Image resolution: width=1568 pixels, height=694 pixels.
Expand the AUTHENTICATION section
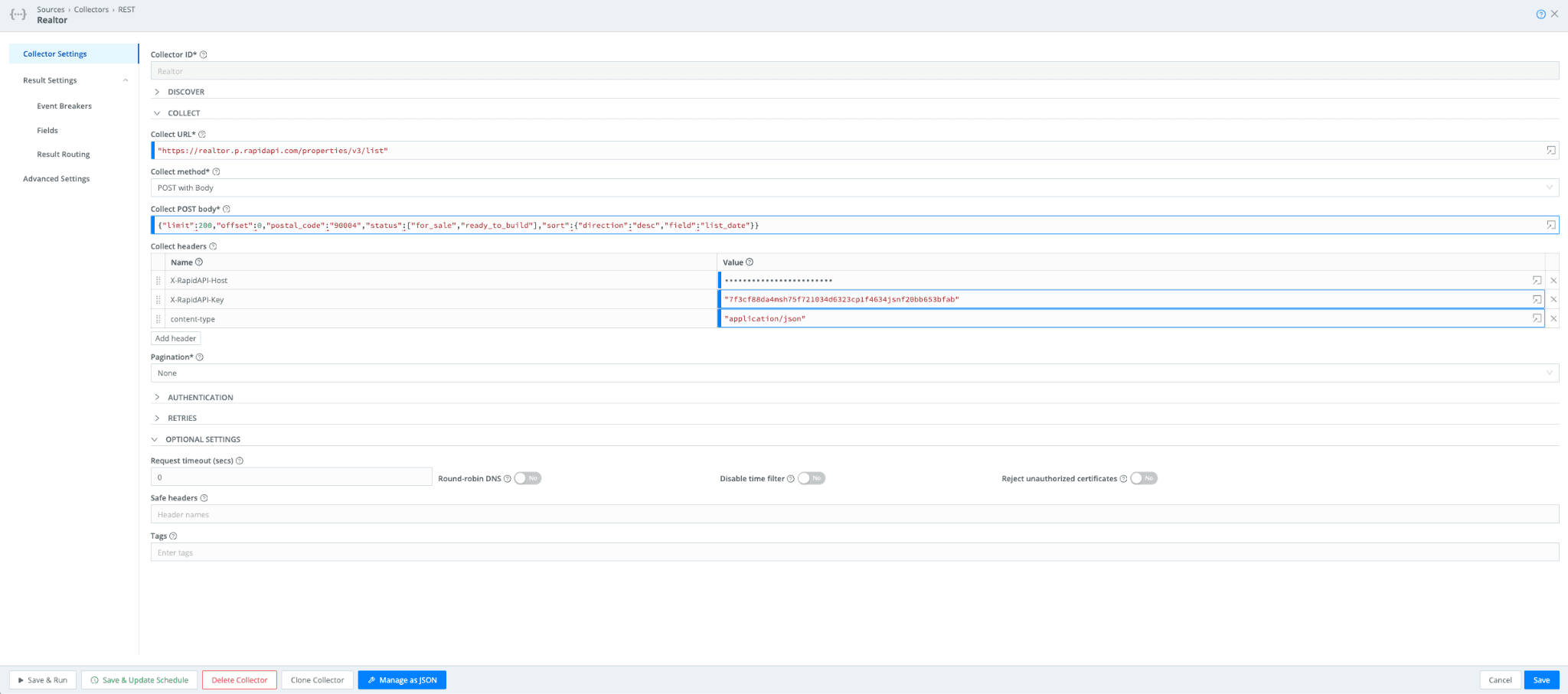tap(200, 398)
